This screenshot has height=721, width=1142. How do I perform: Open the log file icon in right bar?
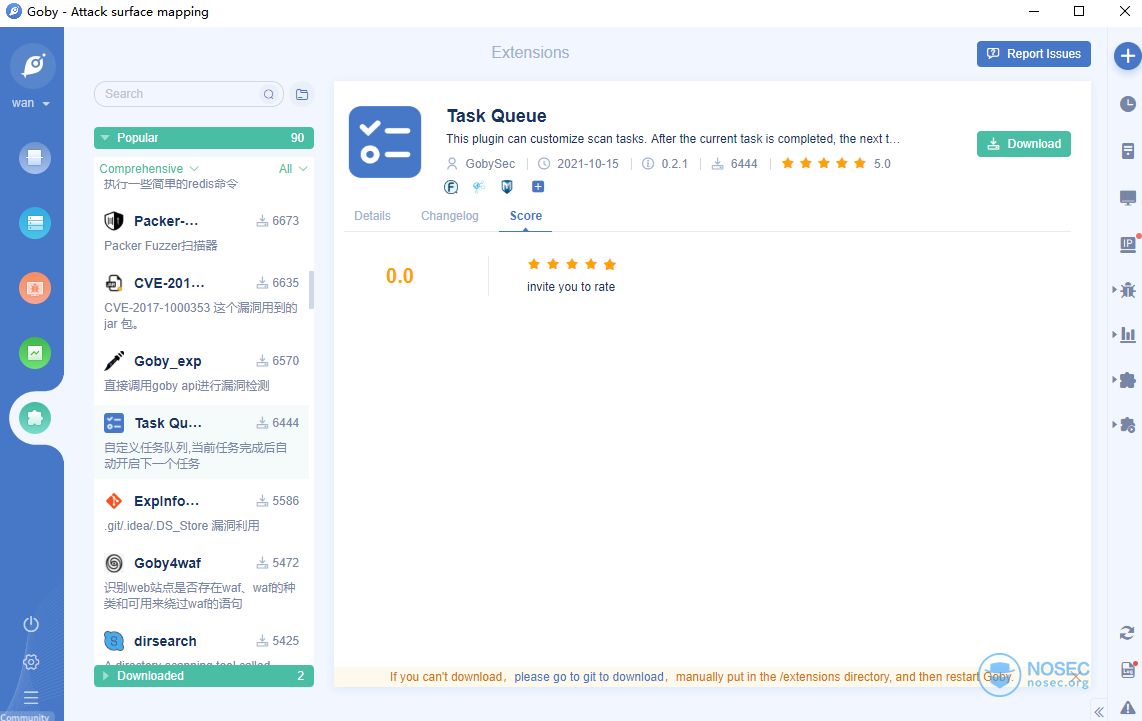coord(1127,670)
